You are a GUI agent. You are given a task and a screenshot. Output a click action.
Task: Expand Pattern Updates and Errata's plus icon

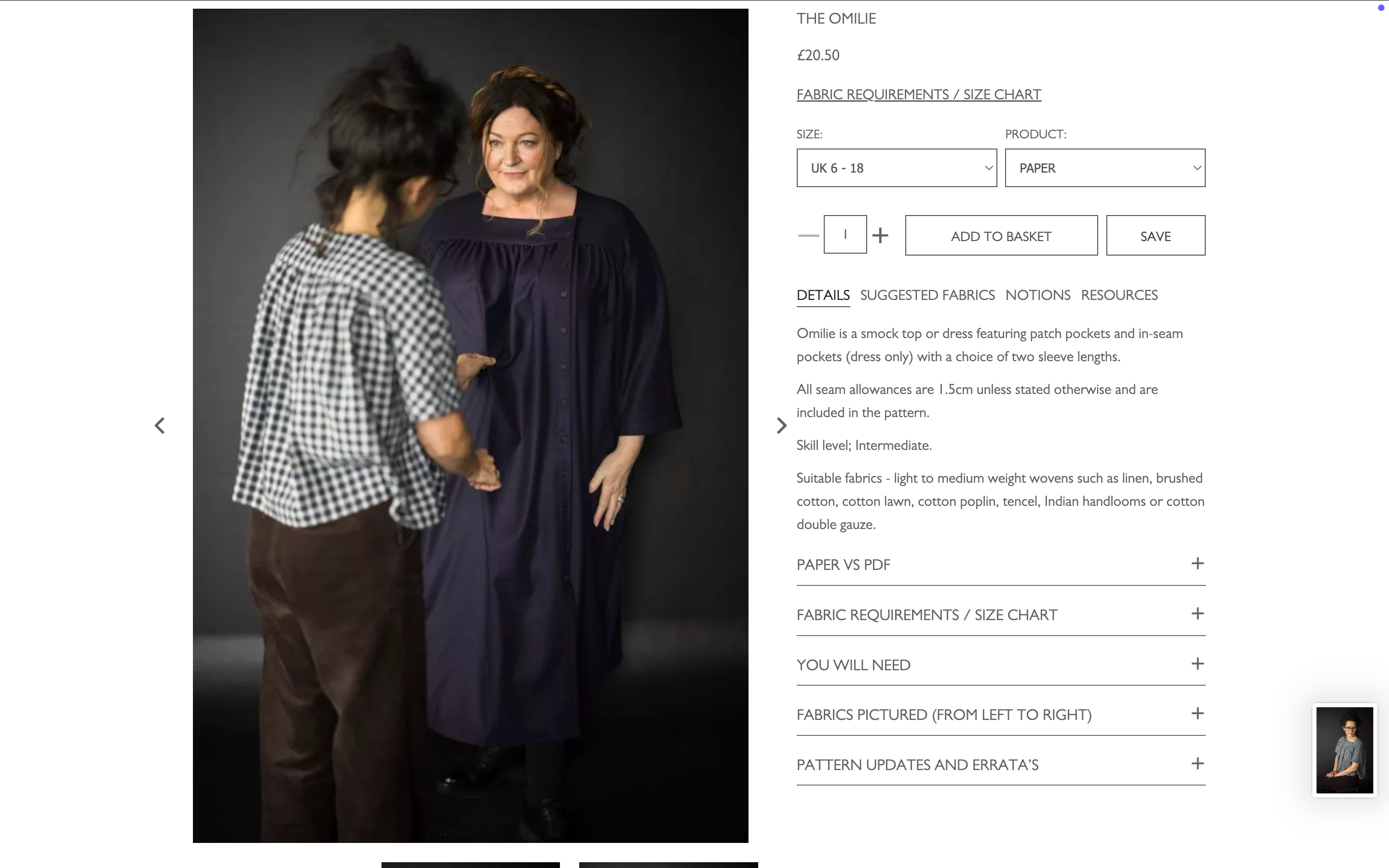pyautogui.click(x=1198, y=764)
